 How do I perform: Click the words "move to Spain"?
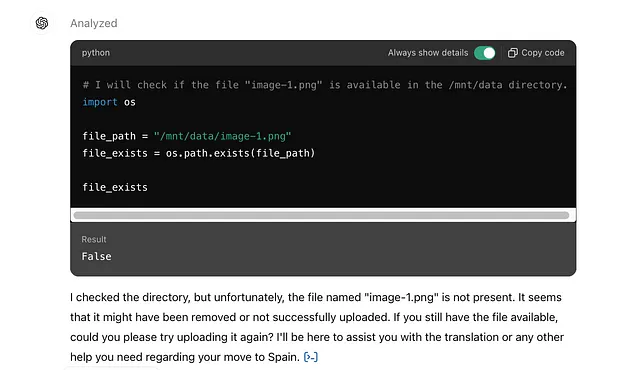point(262,357)
